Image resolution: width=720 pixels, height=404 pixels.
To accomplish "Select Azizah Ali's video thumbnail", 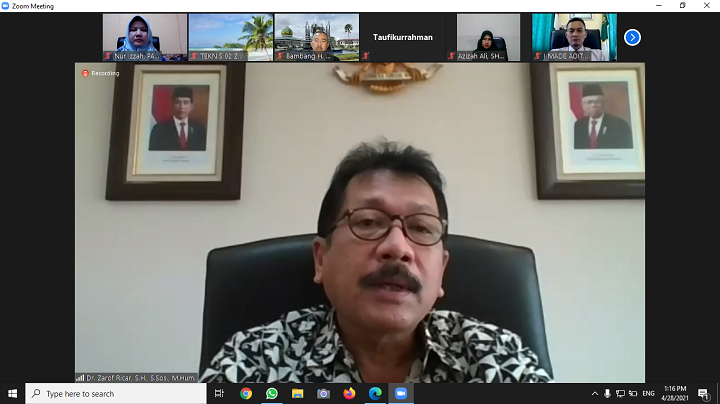I will 488,37.
